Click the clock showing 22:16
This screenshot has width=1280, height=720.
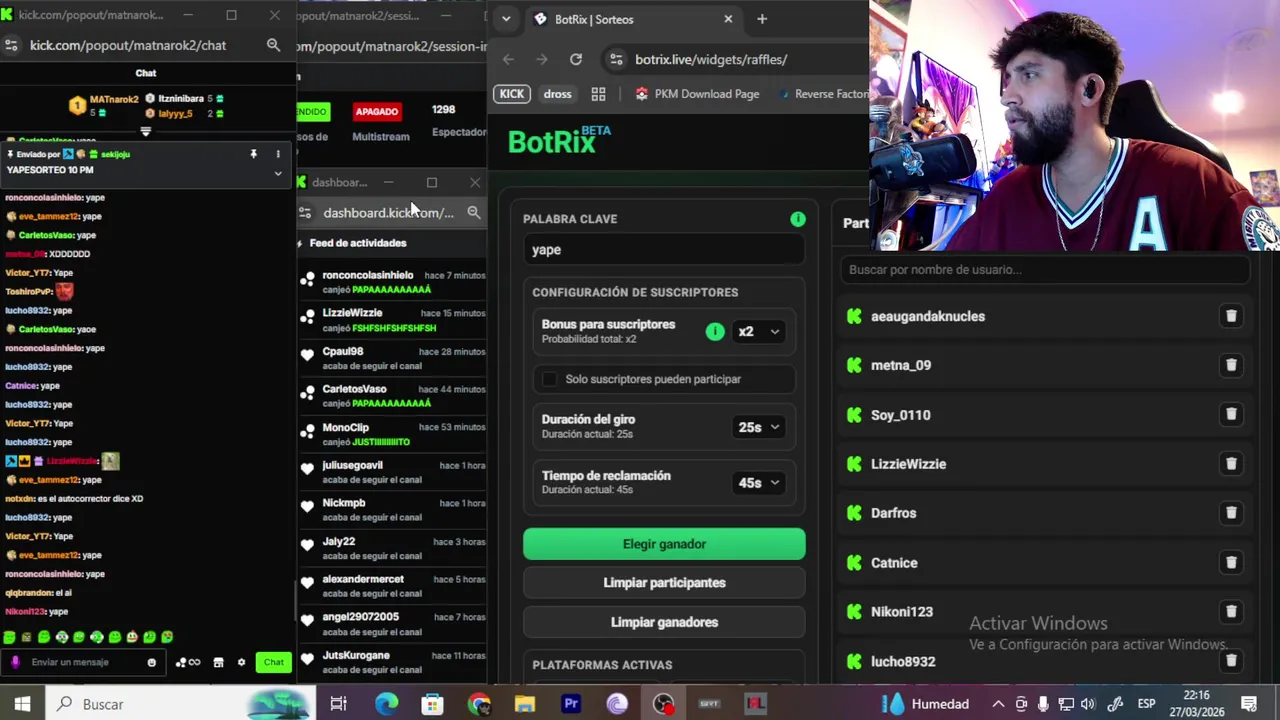(1196, 695)
